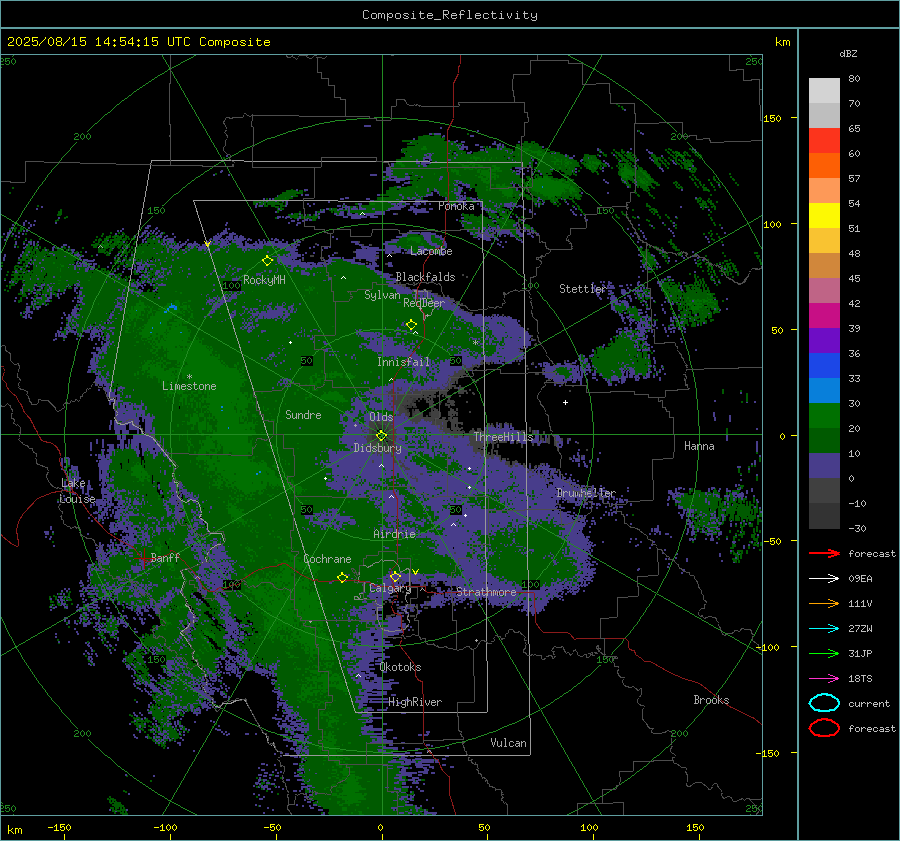Click the -150 tick on bottom axis
The image size is (900, 841).
coord(59,827)
